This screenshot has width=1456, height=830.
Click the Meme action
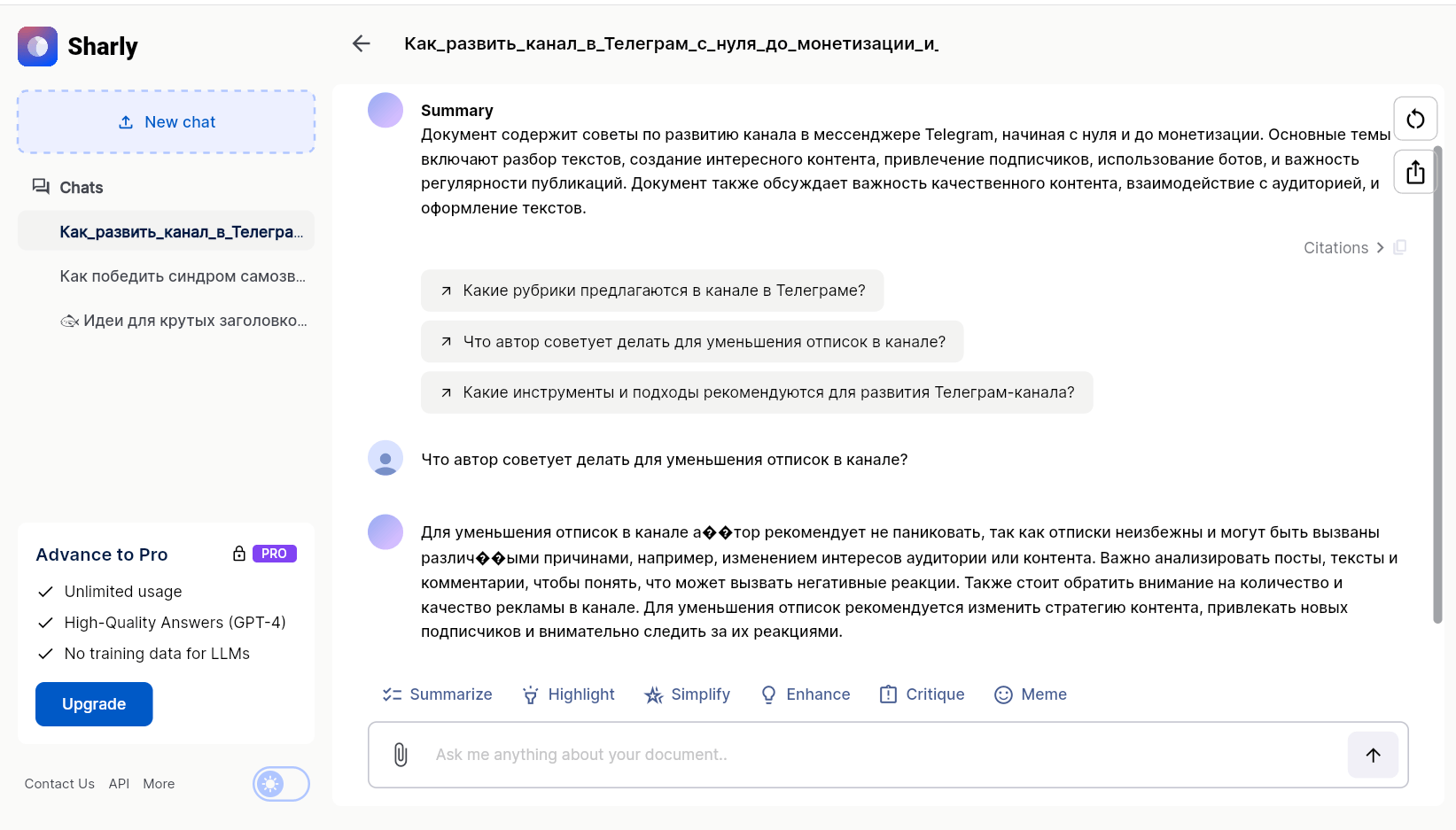tap(1031, 694)
